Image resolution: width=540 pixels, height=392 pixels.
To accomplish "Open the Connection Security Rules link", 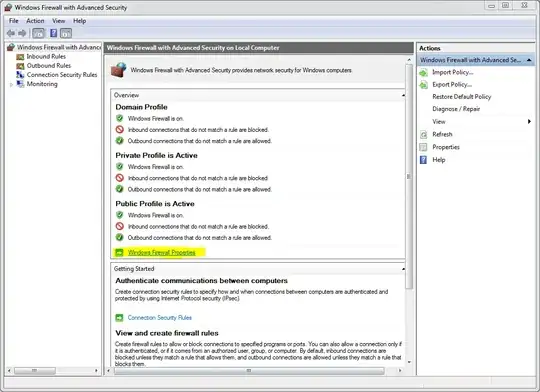I will 160,318.
